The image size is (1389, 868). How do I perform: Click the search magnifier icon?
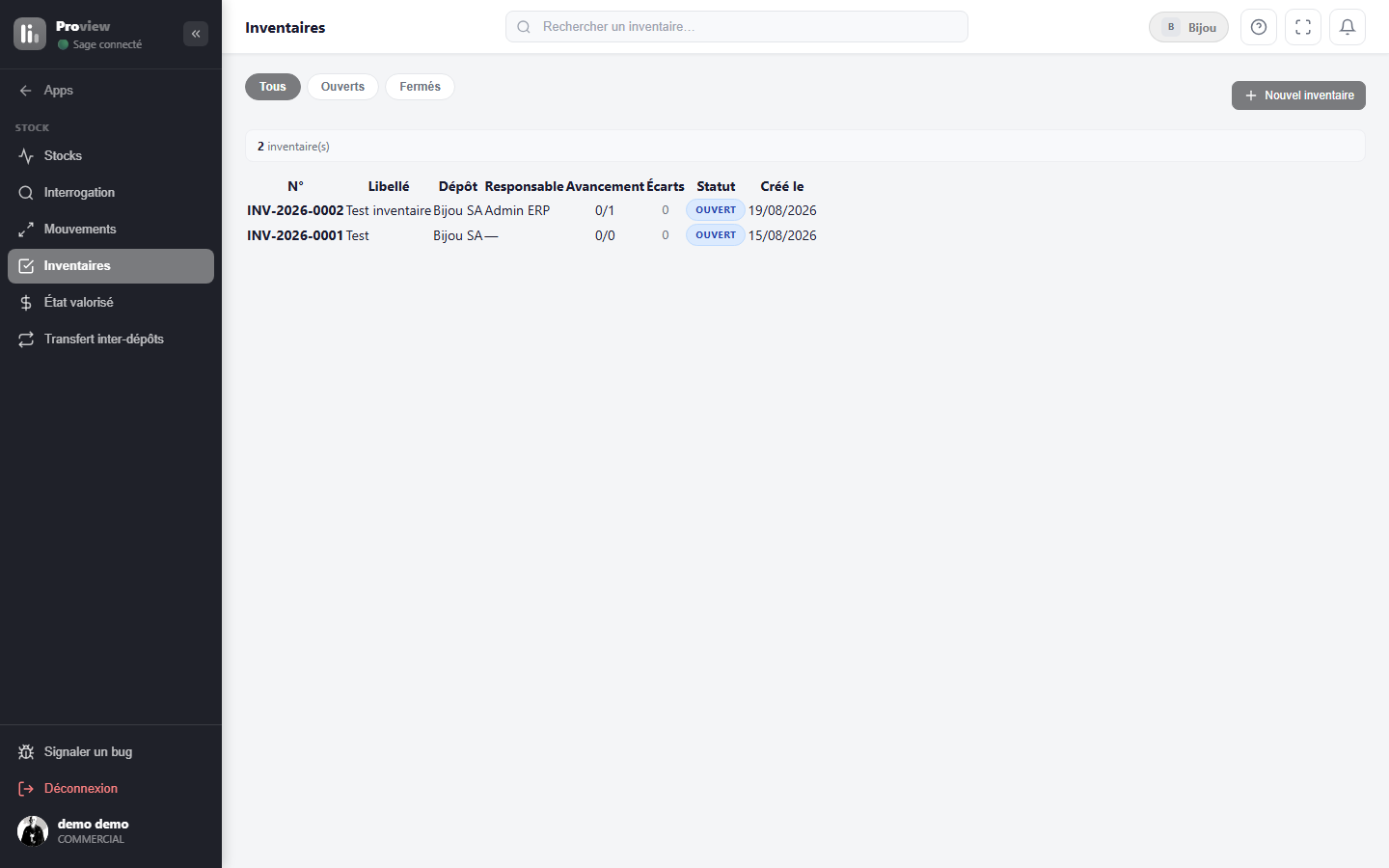coord(524,27)
